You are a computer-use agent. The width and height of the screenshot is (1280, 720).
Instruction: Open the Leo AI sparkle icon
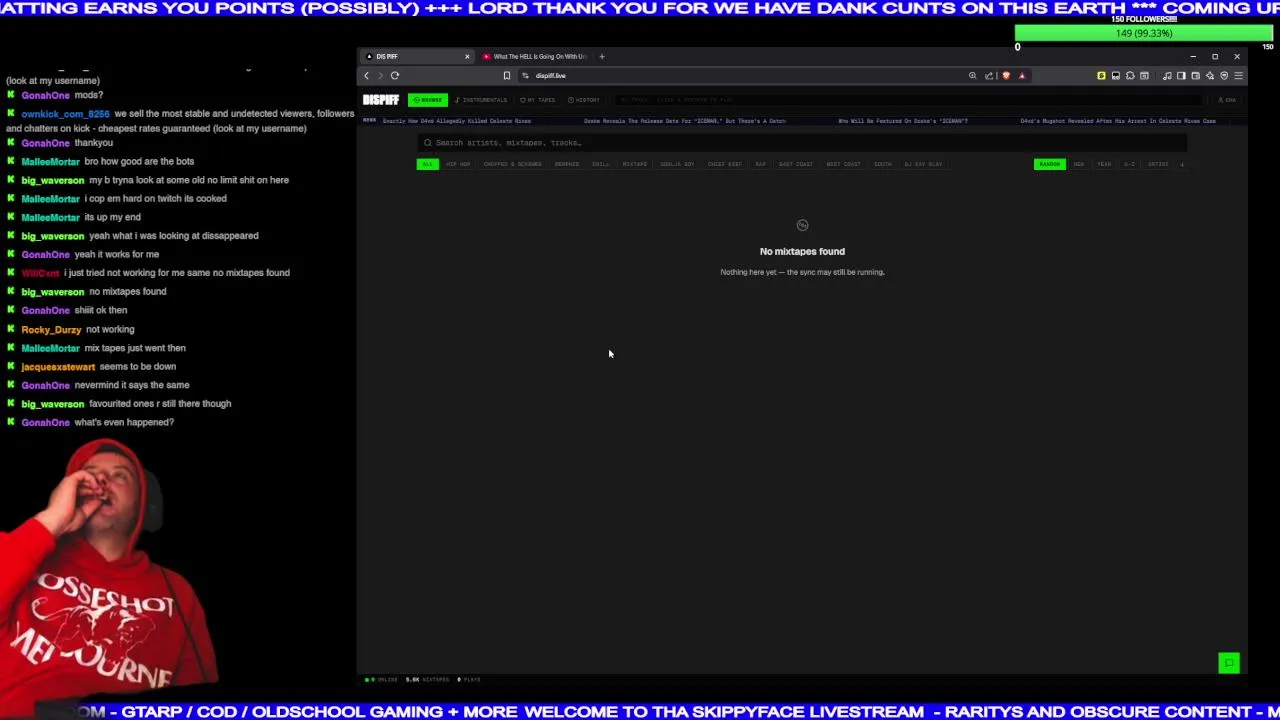click(x=1210, y=76)
